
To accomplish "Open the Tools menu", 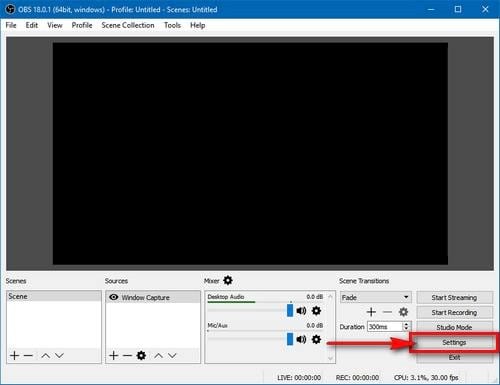I will click(x=172, y=25).
